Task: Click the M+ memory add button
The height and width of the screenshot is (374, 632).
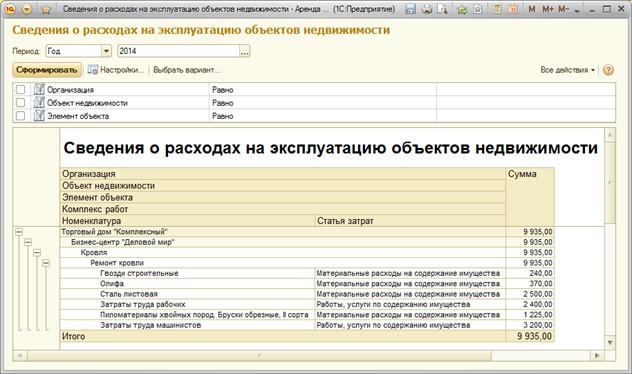Action: pos(548,9)
